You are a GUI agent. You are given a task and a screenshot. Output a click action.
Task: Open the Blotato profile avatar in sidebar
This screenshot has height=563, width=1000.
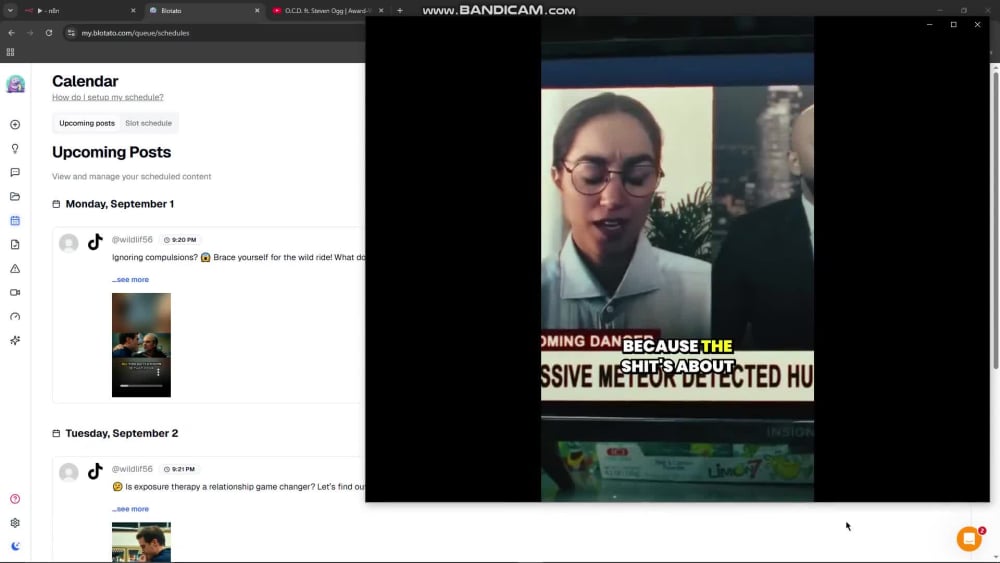click(x=15, y=84)
